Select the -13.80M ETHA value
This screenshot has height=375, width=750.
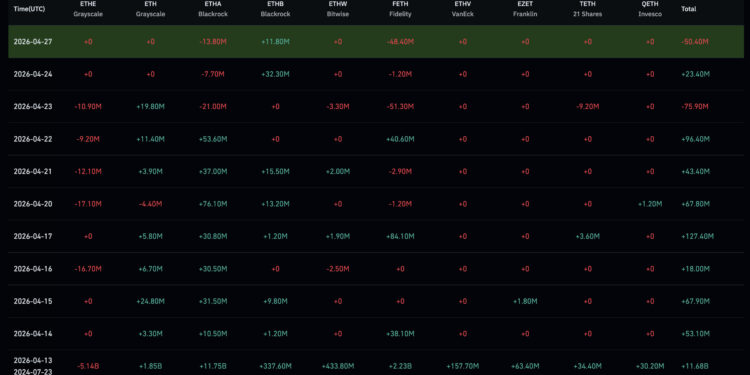click(x=213, y=42)
